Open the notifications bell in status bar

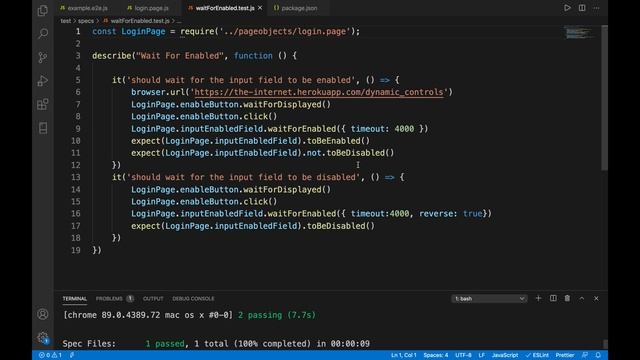[x=598, y=355]
